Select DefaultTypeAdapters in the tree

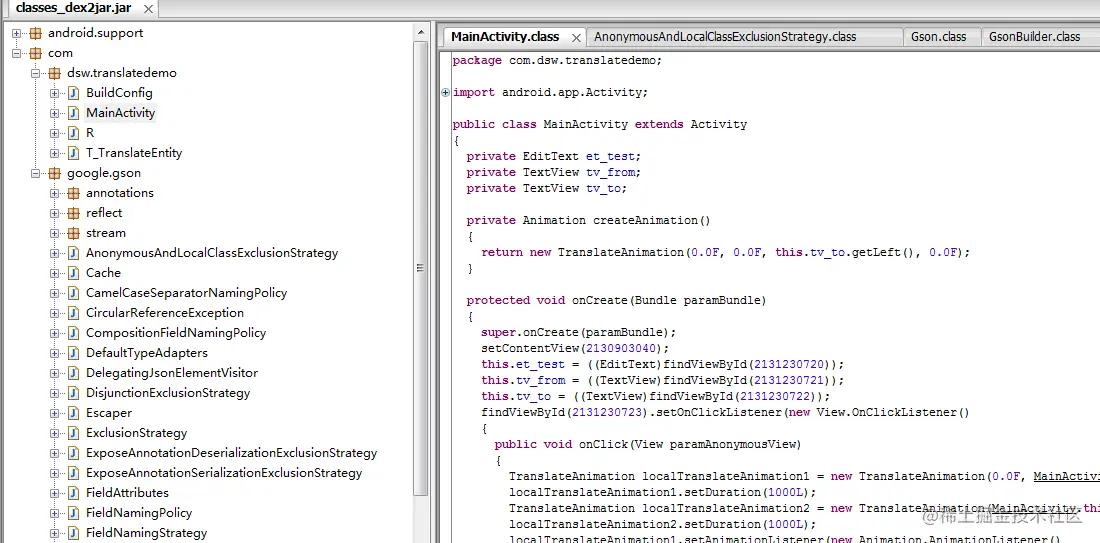pos(147,353)
